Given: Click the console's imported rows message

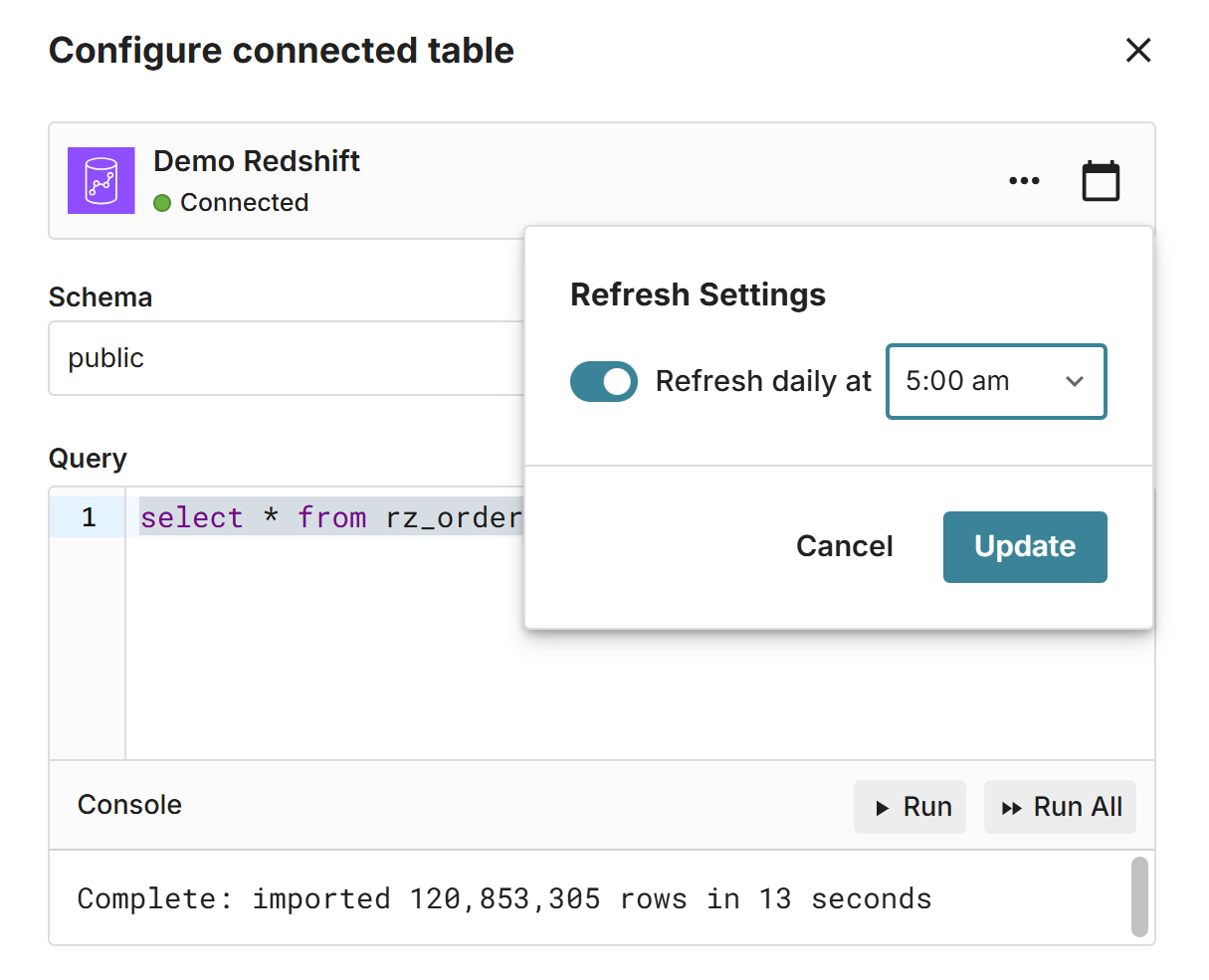Looking at the screenshot, I should [x=504, y=899].
